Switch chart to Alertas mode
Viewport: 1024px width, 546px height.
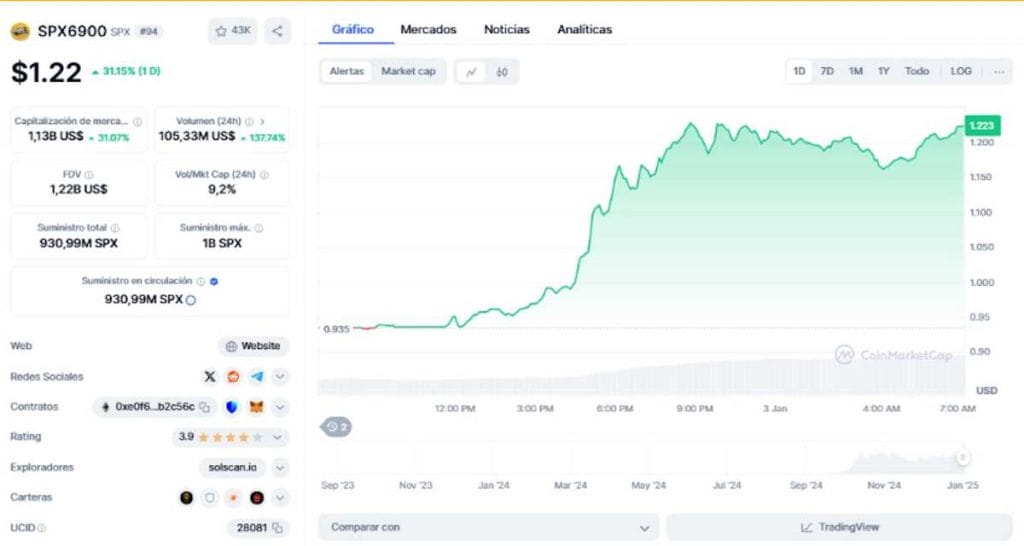pos(346,71)
